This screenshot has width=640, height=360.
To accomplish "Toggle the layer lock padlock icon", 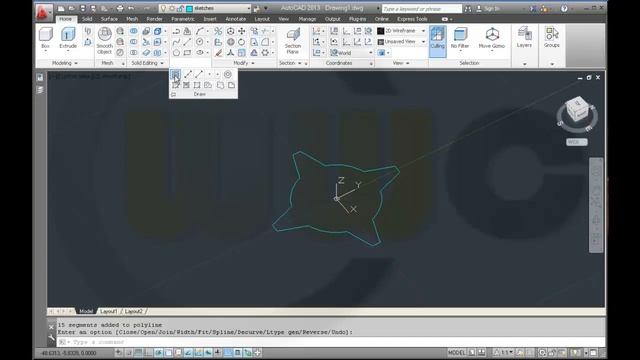I will [x=180, y=9].
